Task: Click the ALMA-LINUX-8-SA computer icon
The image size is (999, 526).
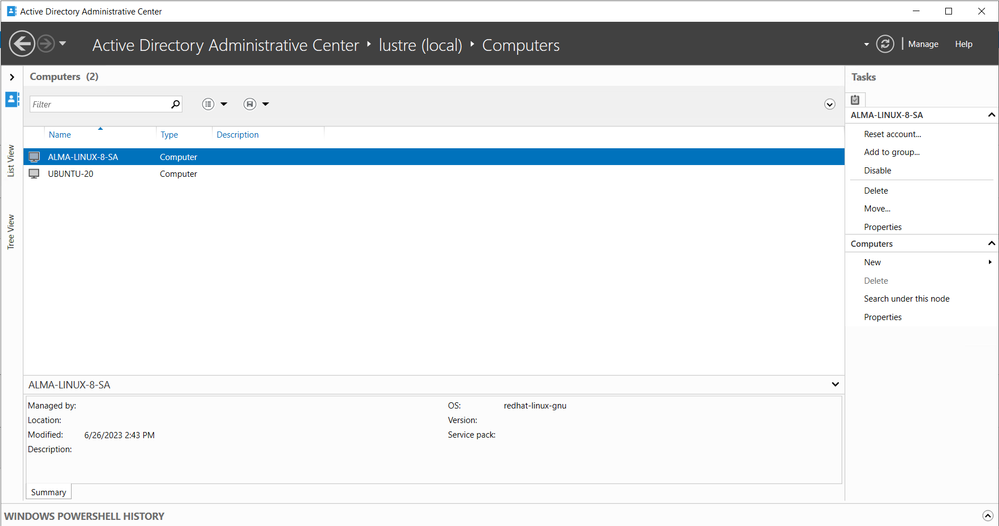Action: pos(34,157)
